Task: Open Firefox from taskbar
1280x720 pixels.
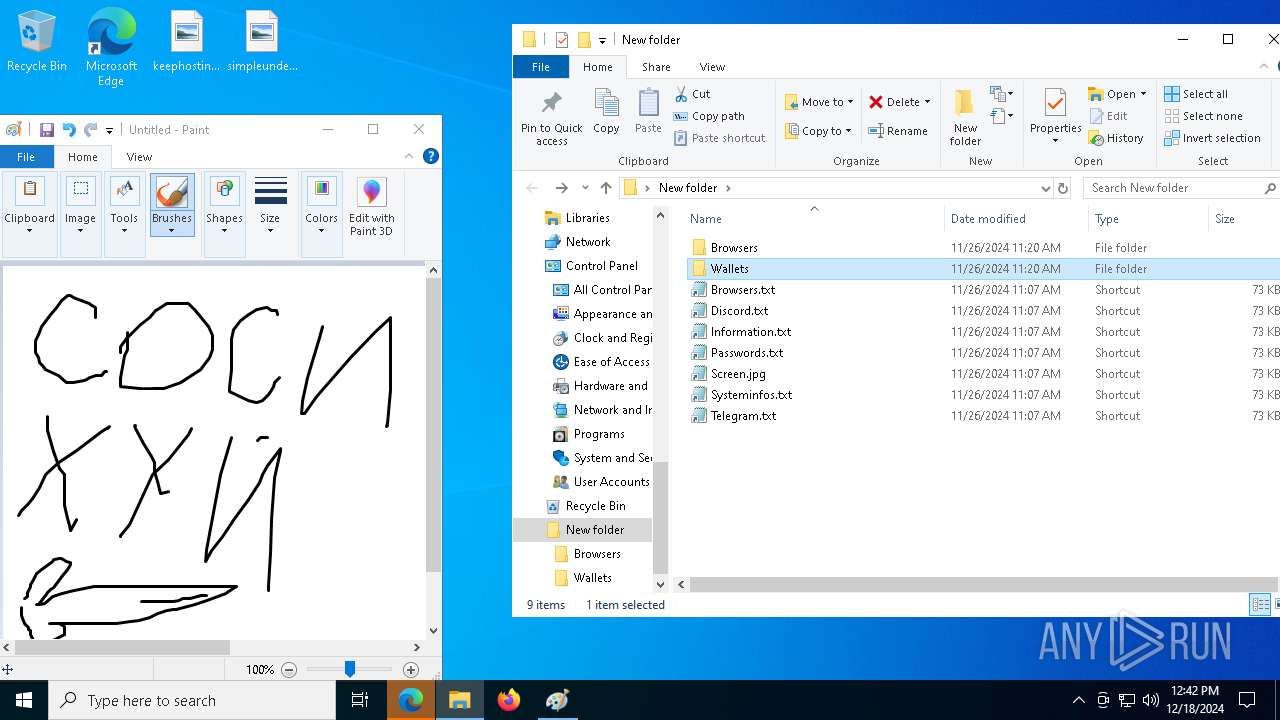Action: pos(509,700)
